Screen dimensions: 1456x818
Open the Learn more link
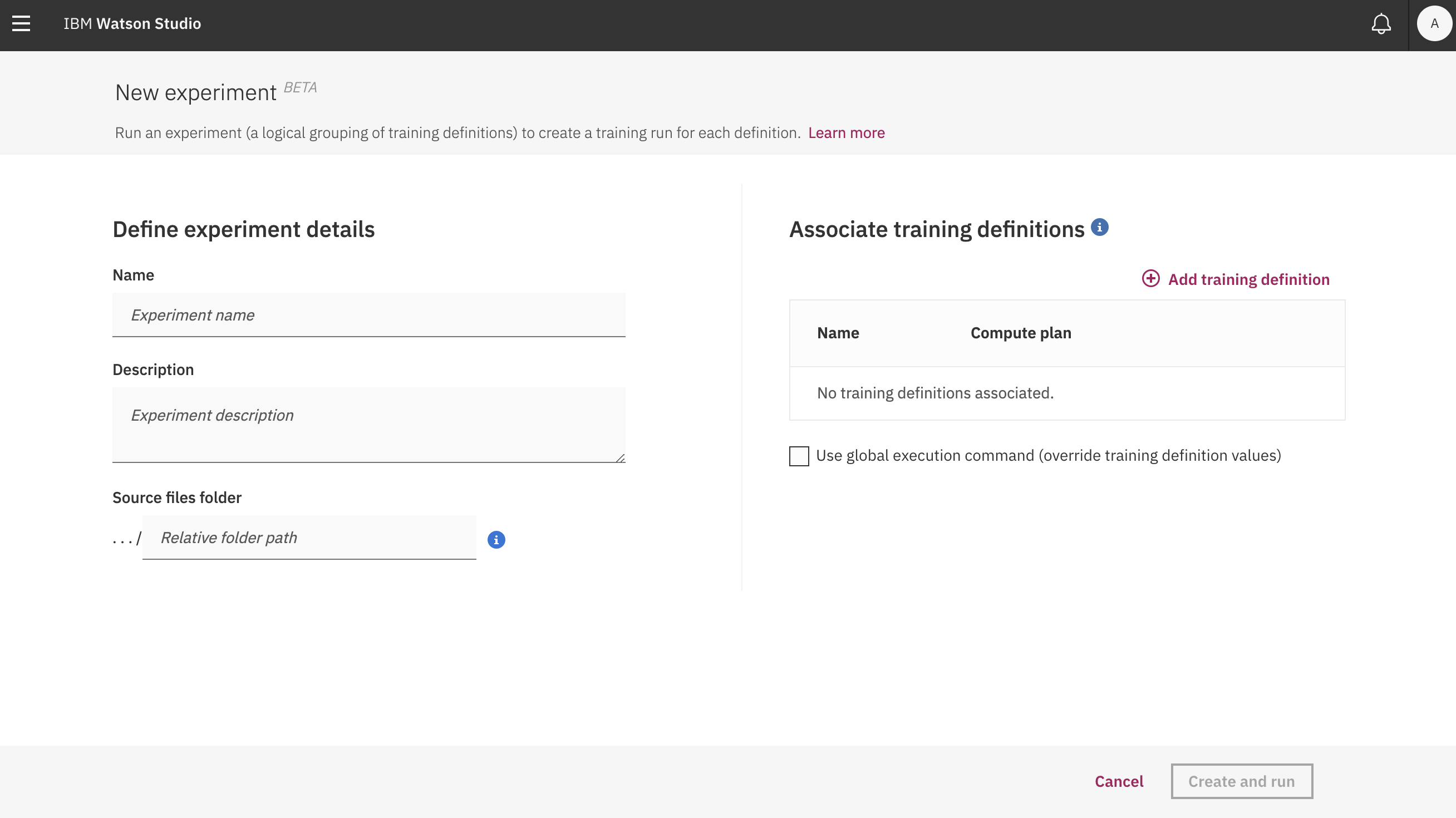pos(846,133)
